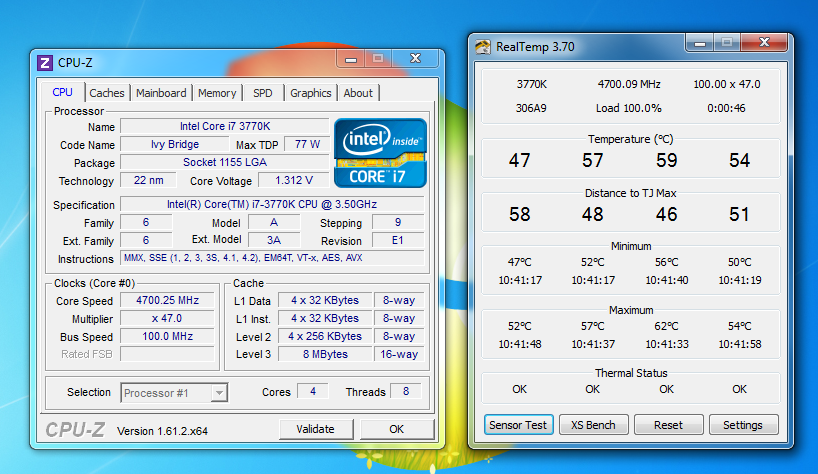Open the SPD tab
The width and height of the screenshot is (818, 474).
point(262,93)
